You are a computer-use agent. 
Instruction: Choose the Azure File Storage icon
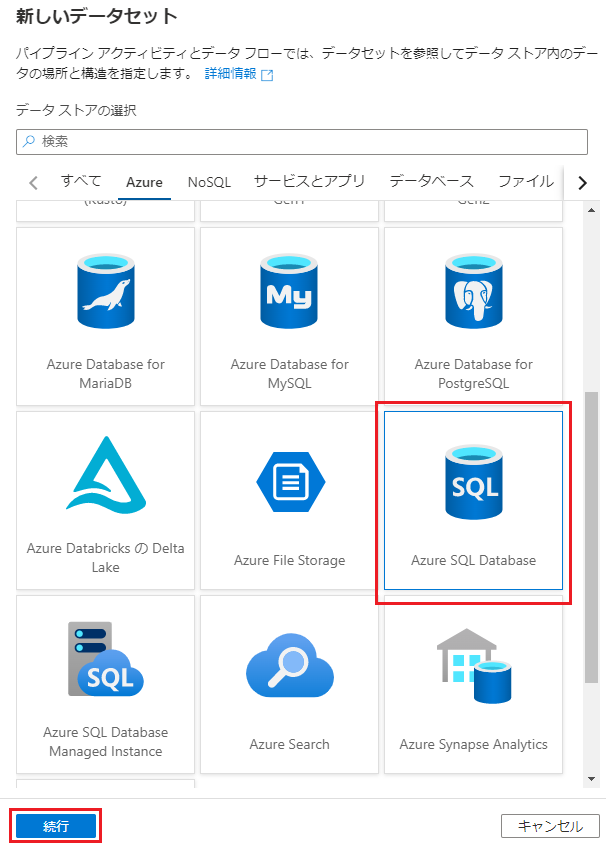point(290,482)
